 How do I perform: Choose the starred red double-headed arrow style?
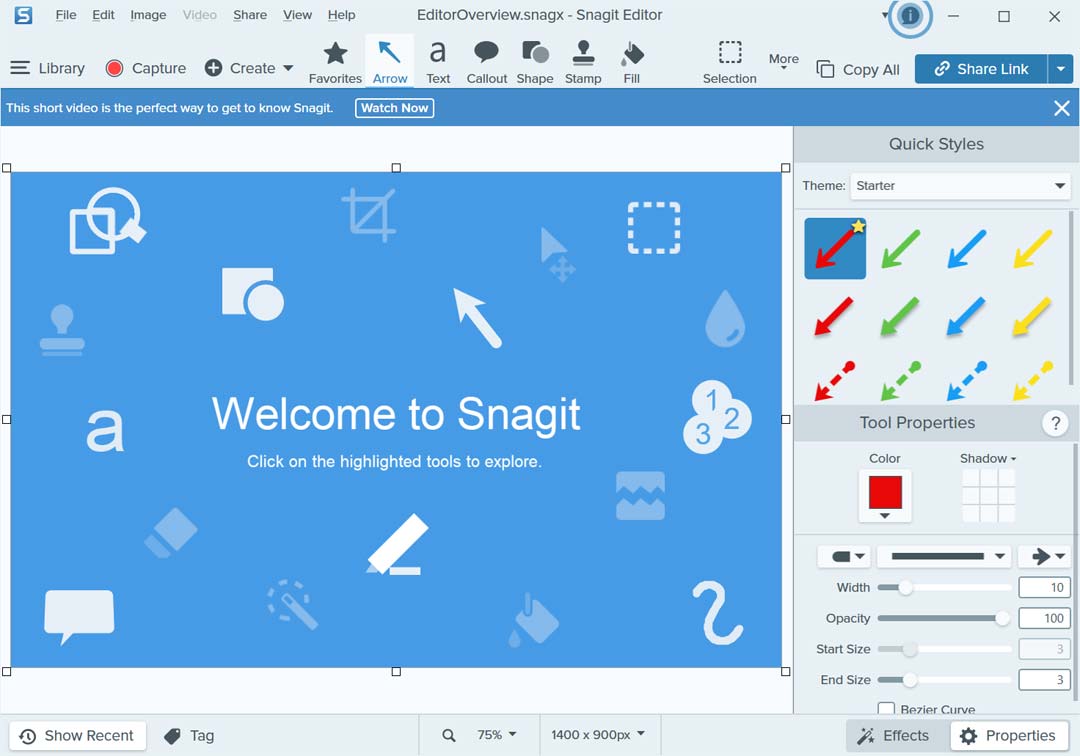[x=835, y=249]
